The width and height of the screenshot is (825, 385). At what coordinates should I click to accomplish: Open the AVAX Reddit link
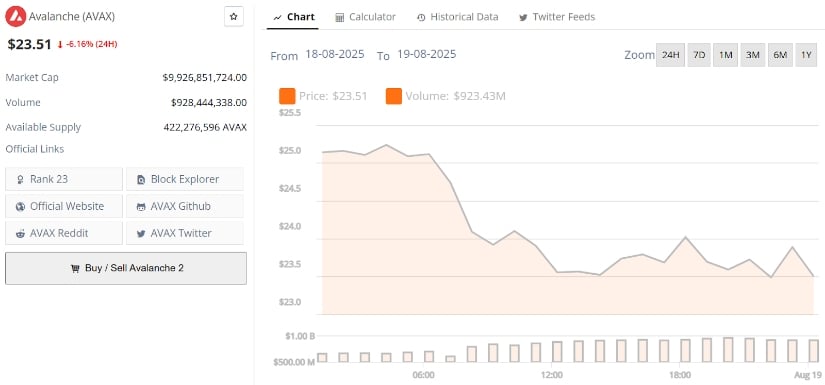click(64, 233)
